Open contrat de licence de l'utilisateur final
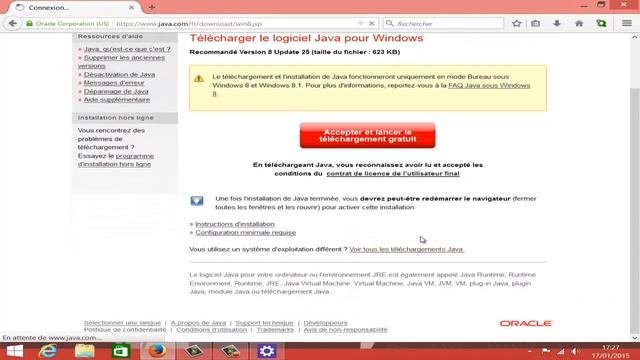 tap(393, 173)
